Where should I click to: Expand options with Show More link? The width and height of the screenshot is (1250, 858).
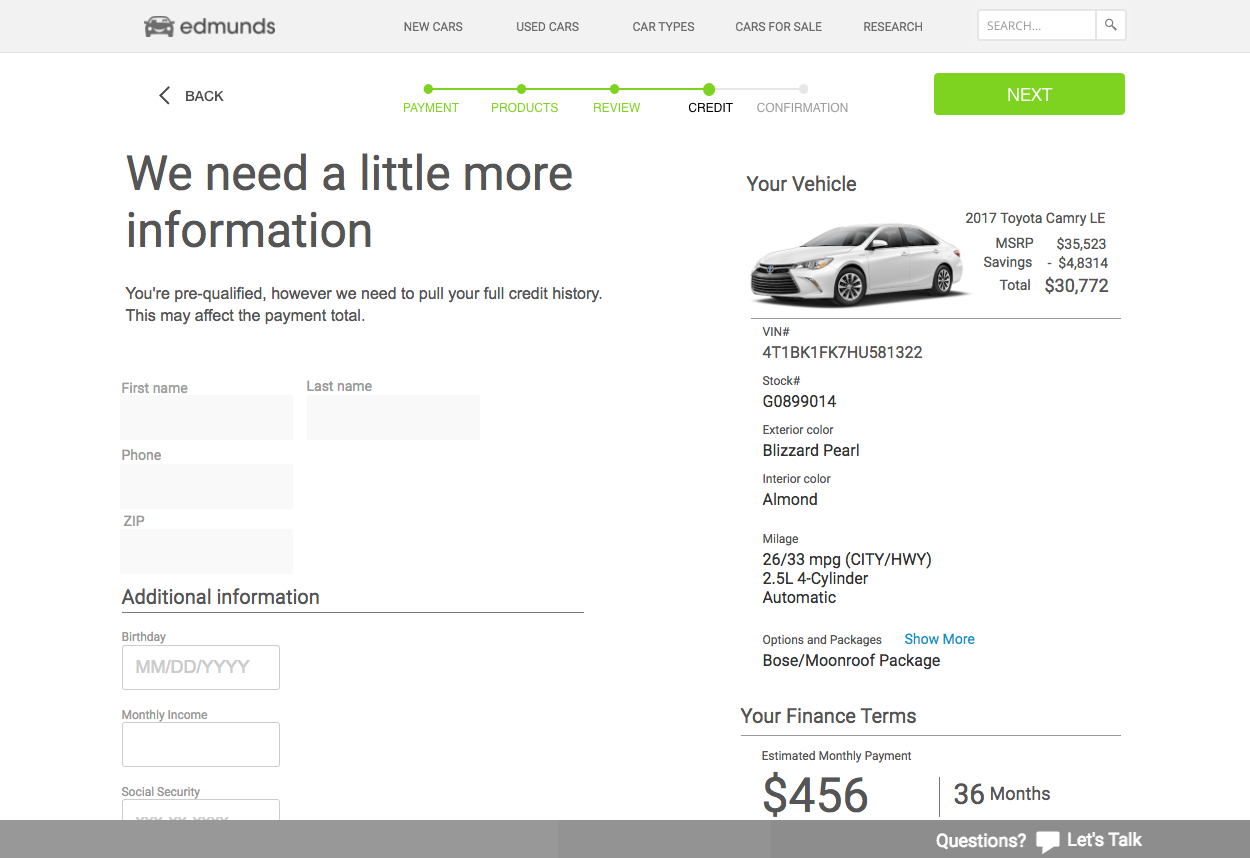click(939, 639)
